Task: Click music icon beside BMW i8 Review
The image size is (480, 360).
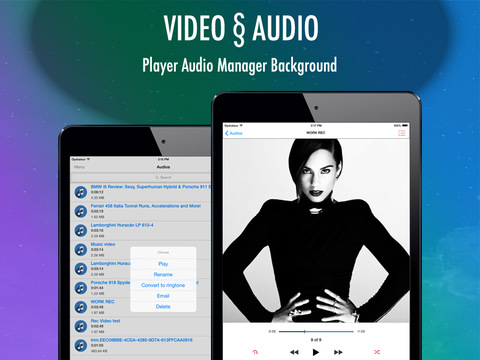Action: [81, 192]
